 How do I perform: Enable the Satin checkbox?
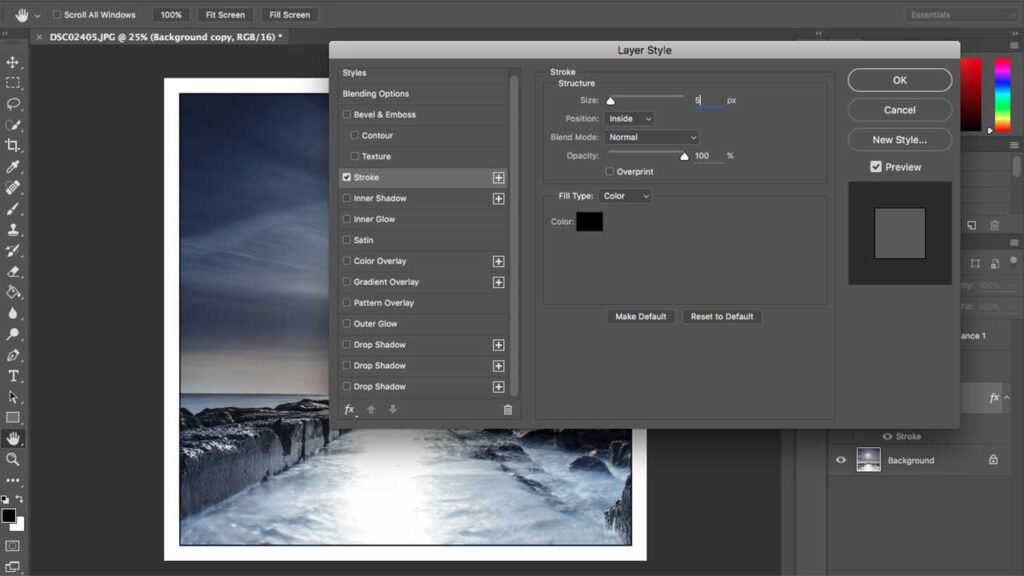347,240
